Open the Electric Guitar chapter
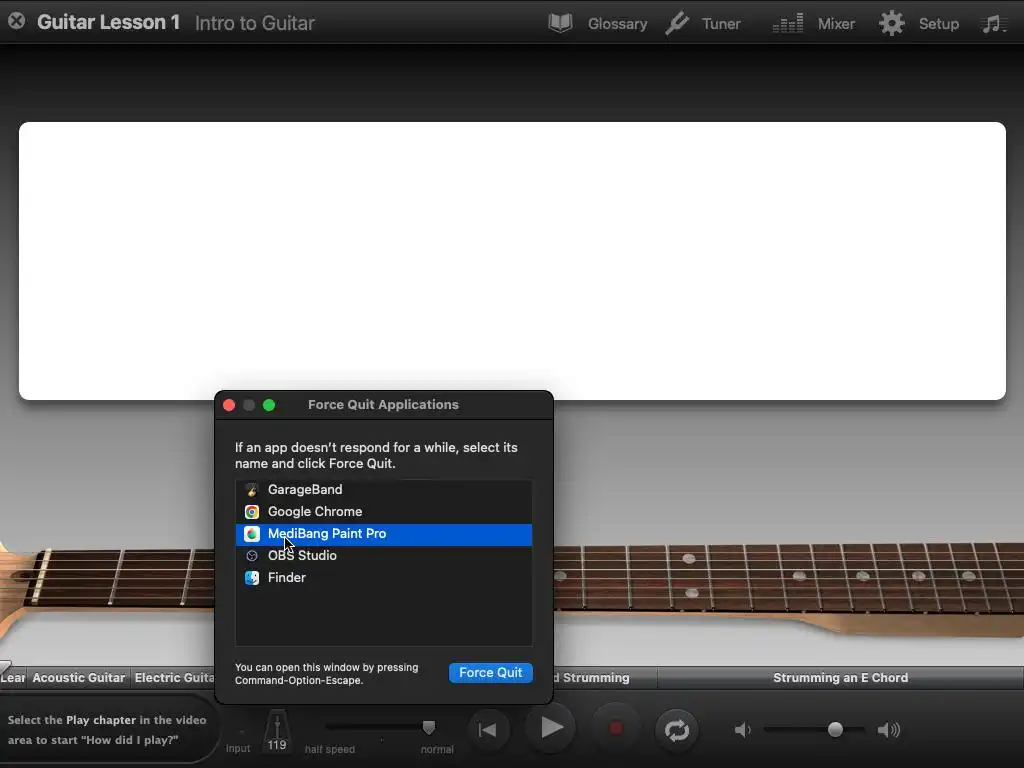This screenshot has width=1024, height=768. 173,678
